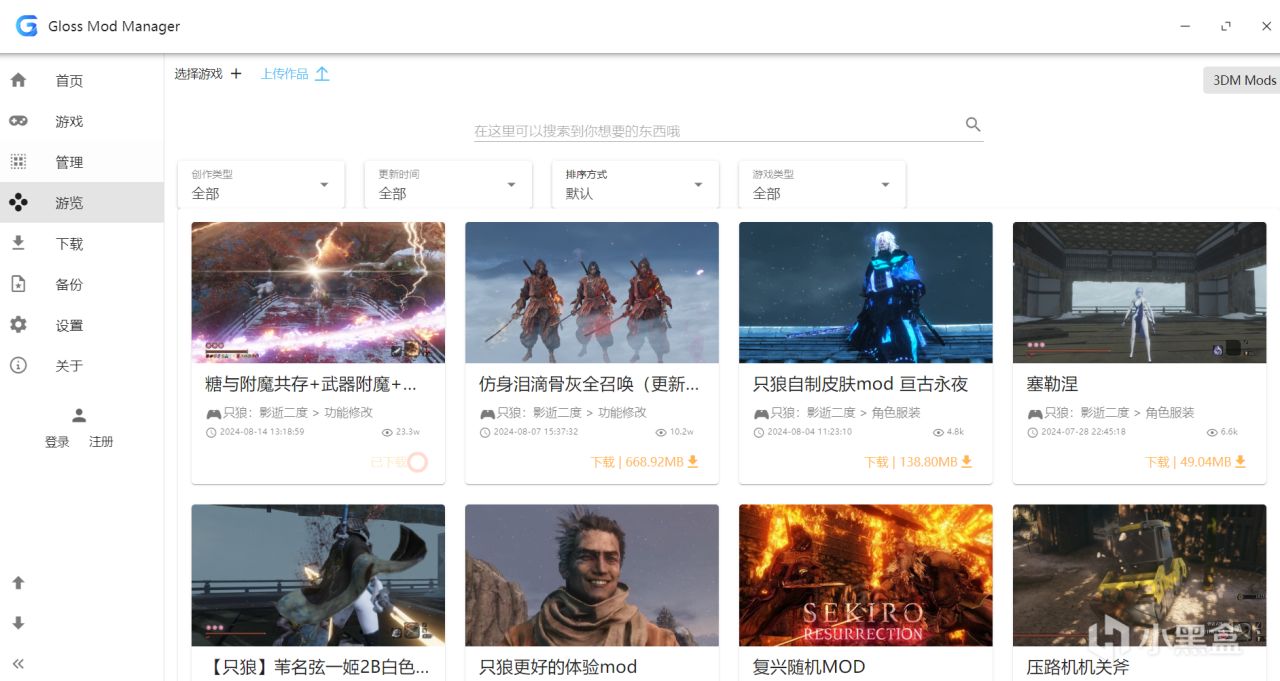The width and height of the screenshot is (1280, 681).
Task: Click the 注册 register link
Action: (x=101, y=441)
